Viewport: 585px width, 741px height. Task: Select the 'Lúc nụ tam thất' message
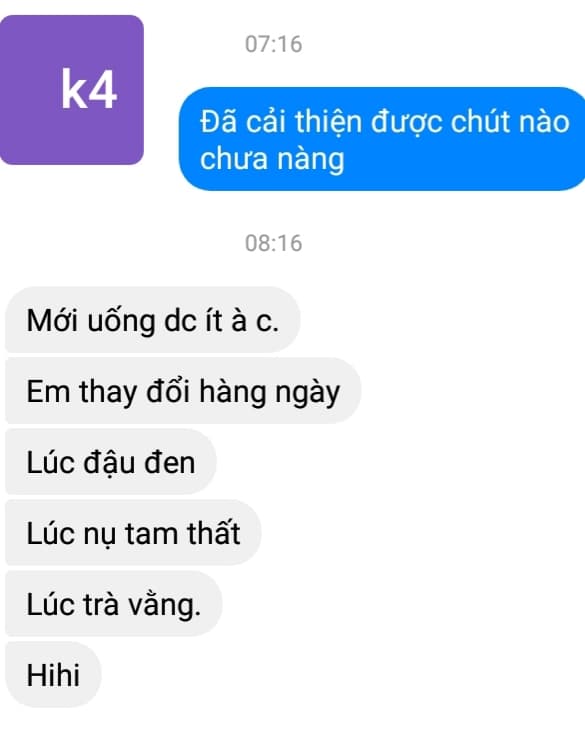tap(133, 533)
